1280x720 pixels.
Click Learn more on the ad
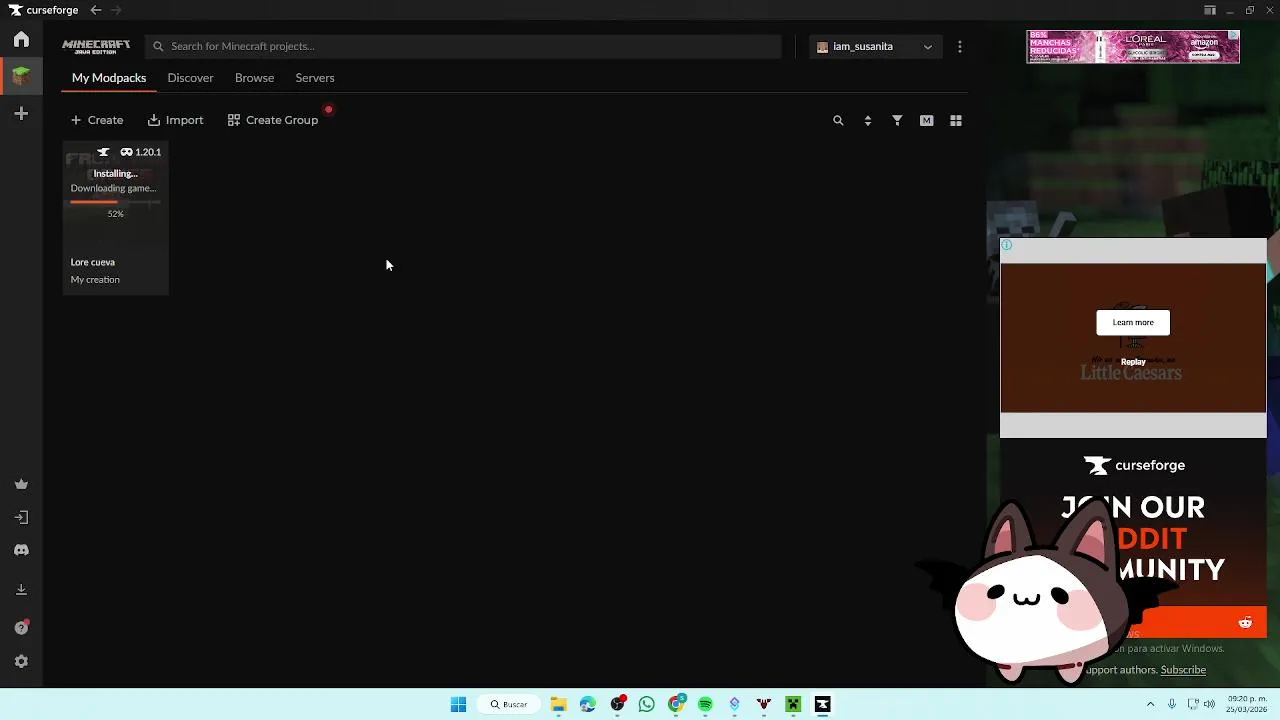coord(1133,322)
